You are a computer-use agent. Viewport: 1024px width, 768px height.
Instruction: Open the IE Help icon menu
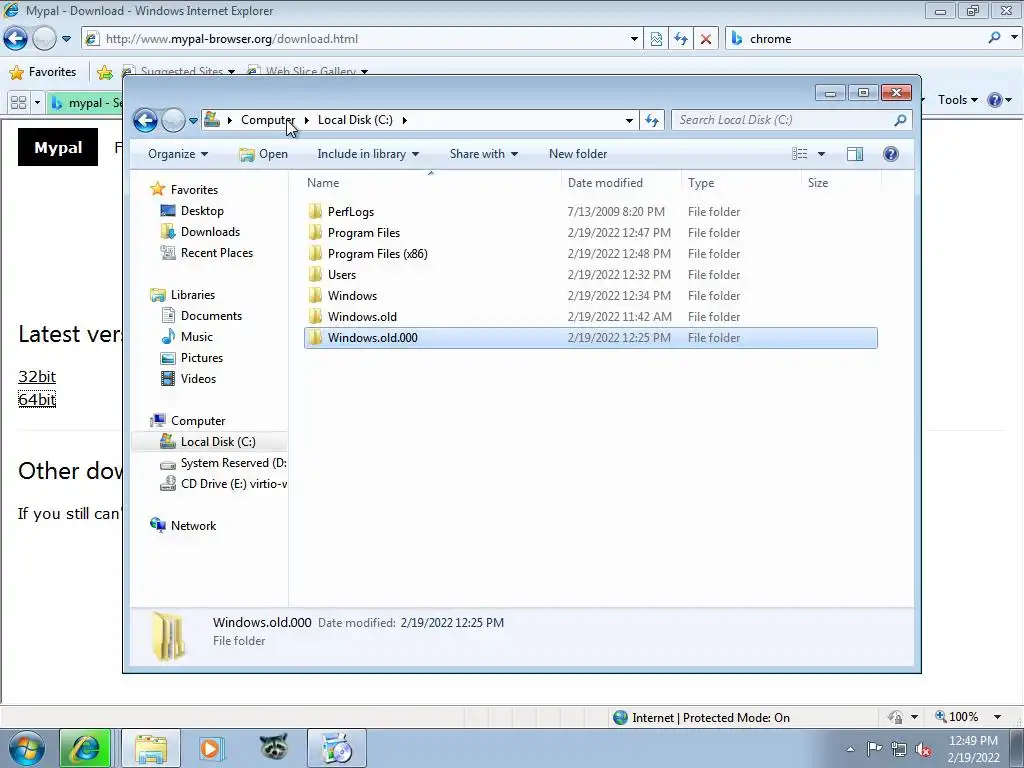[995, 100]
